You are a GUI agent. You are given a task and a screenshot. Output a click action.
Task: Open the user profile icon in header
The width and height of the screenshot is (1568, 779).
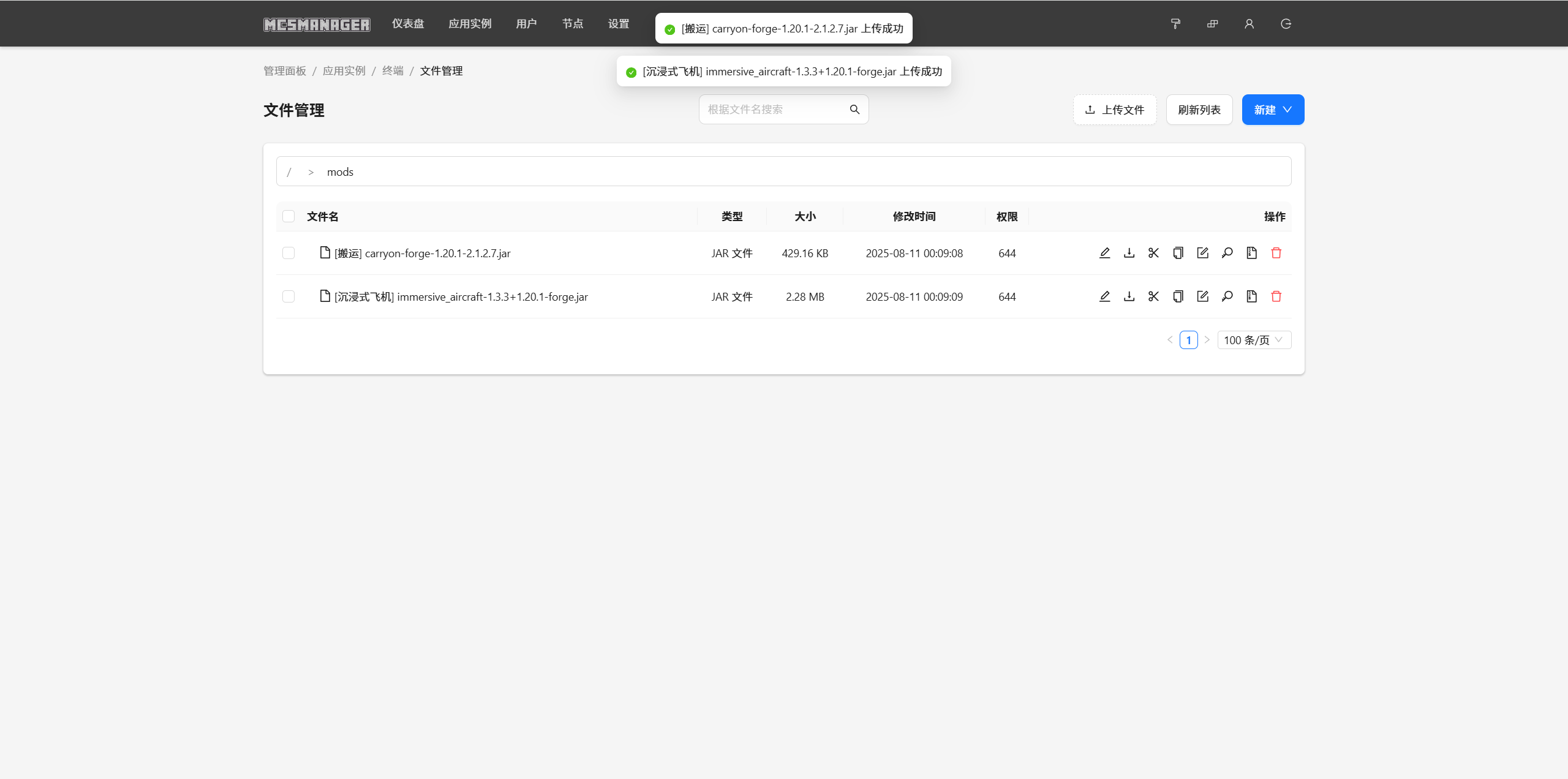pyautogui.click(x=1249, y=24)
